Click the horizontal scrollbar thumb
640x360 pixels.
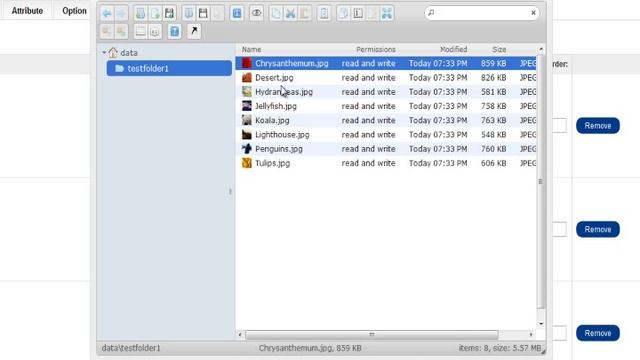click(371, 335)
